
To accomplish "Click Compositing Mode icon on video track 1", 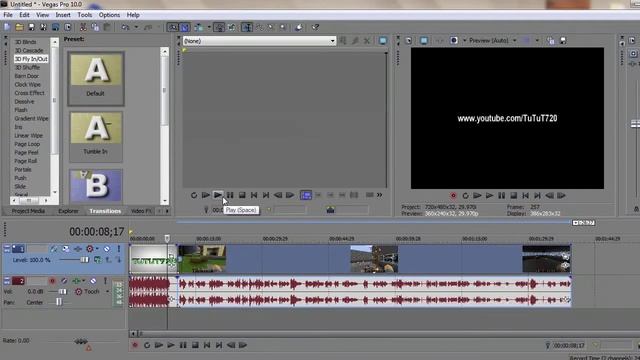I will click(x=98, y=260).
